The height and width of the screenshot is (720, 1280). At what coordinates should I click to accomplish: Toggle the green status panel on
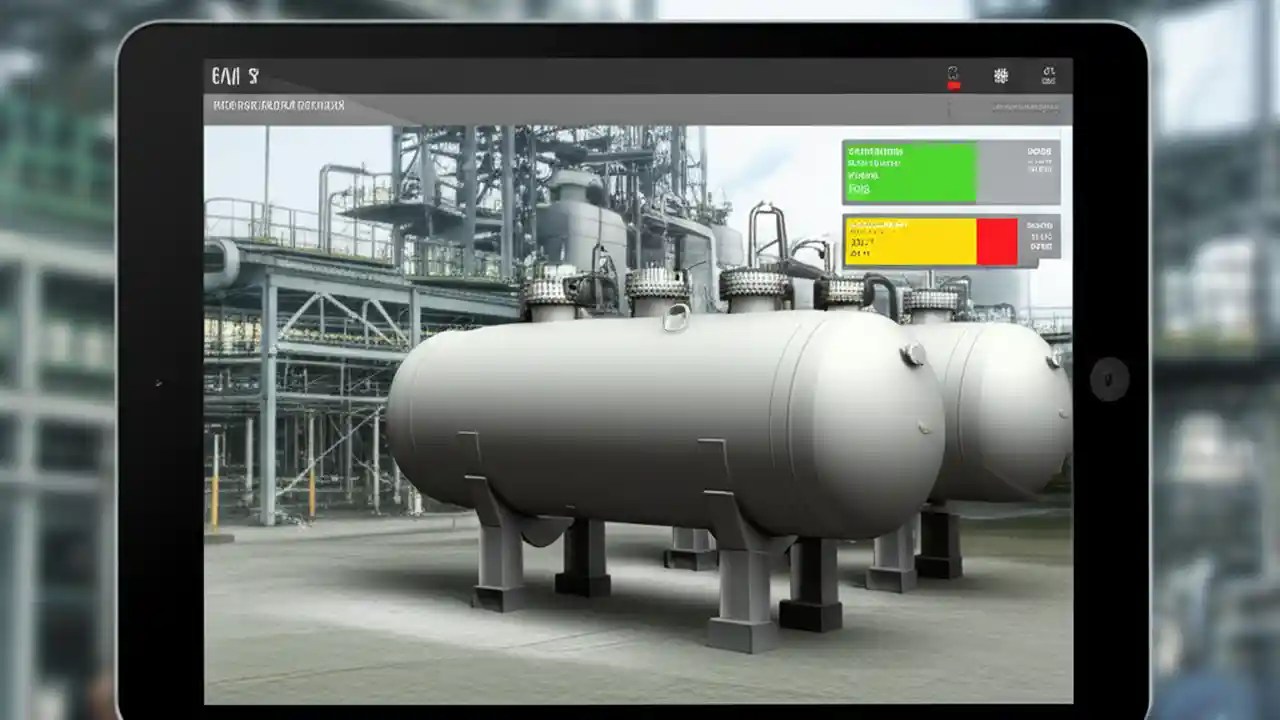(910, 170)
